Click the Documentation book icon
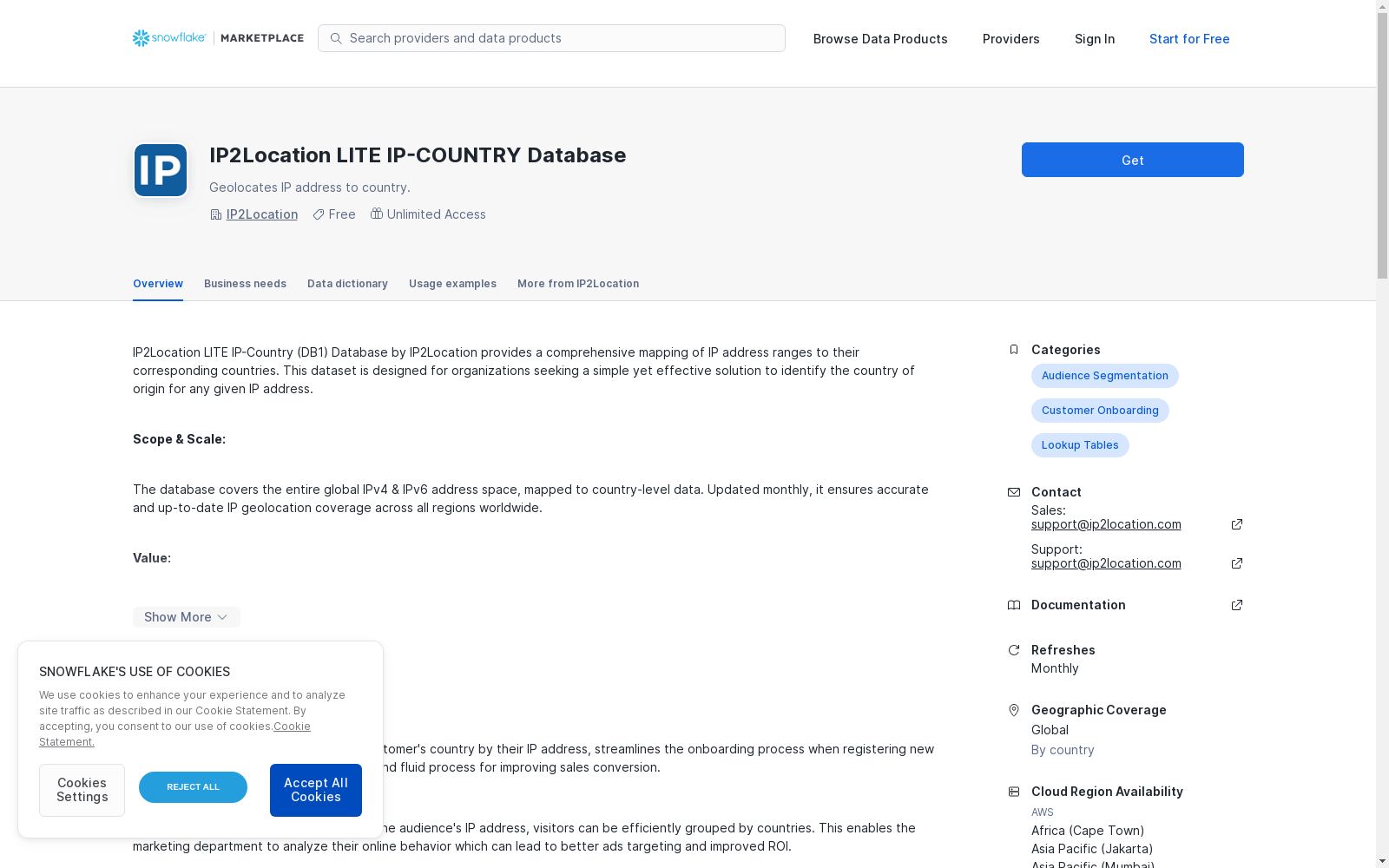Screen dimensions: 1389x868 [1013, 605]
